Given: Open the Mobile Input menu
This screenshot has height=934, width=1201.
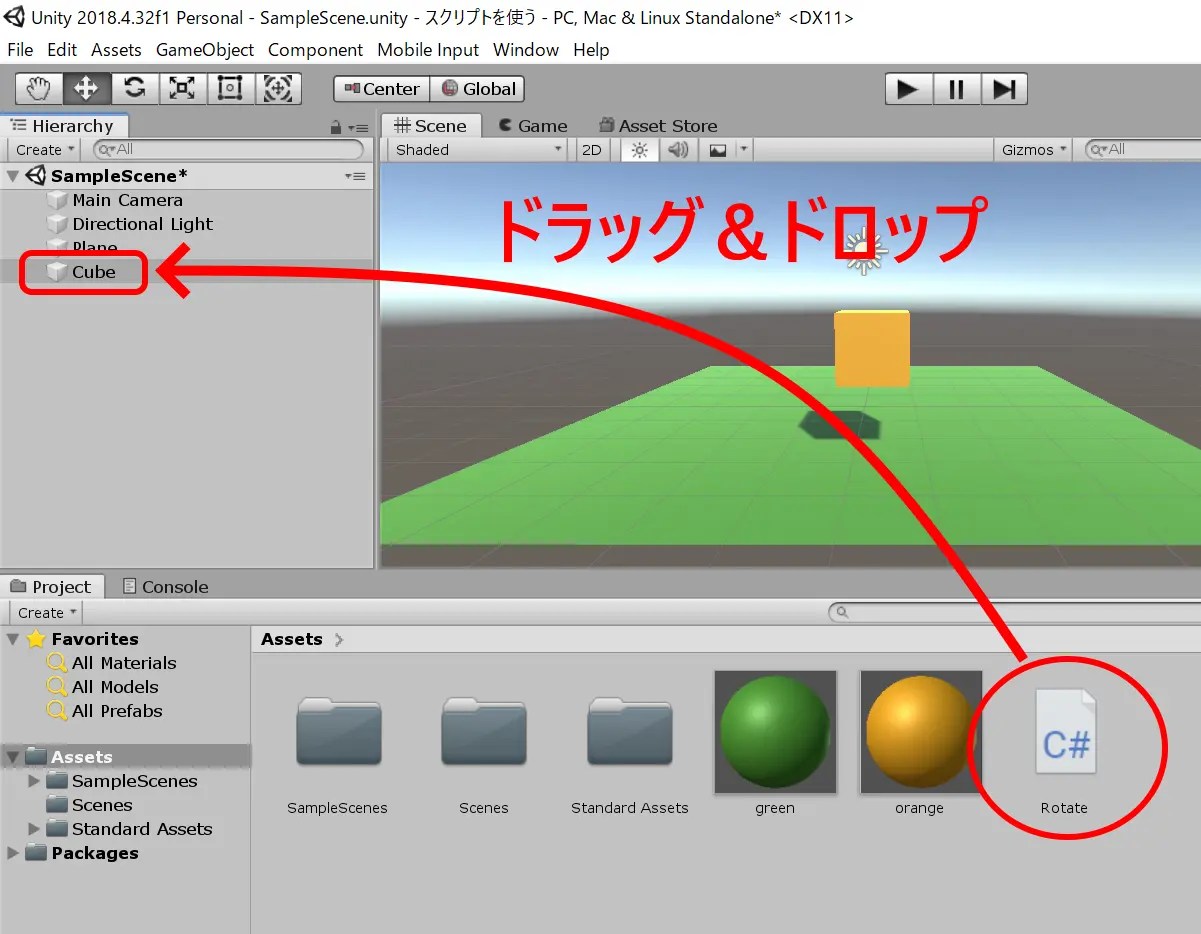Looking at the screenshot, I should click(x=428, y=50).
